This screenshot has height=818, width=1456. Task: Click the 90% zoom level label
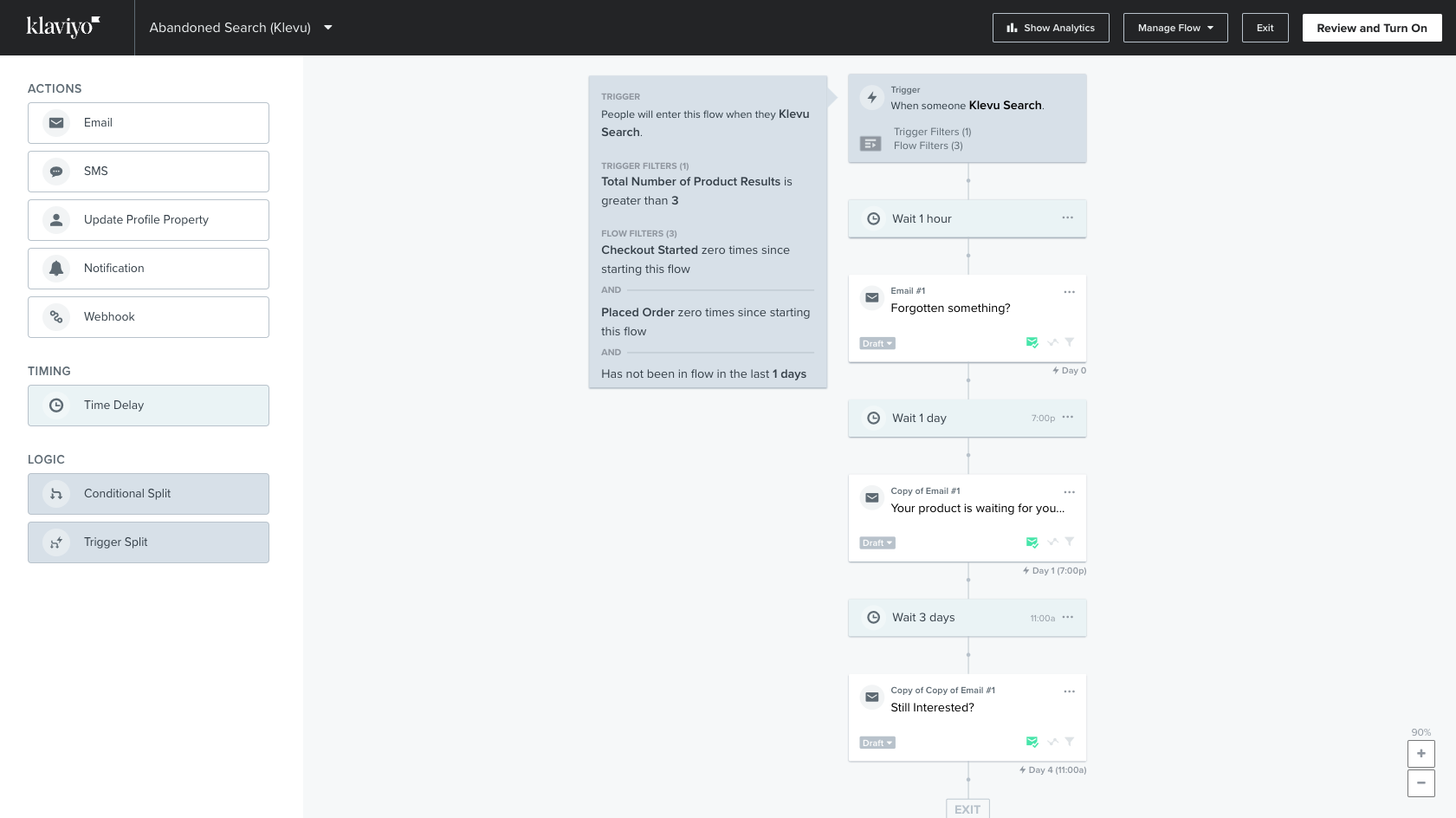[x=1421, y=732]
